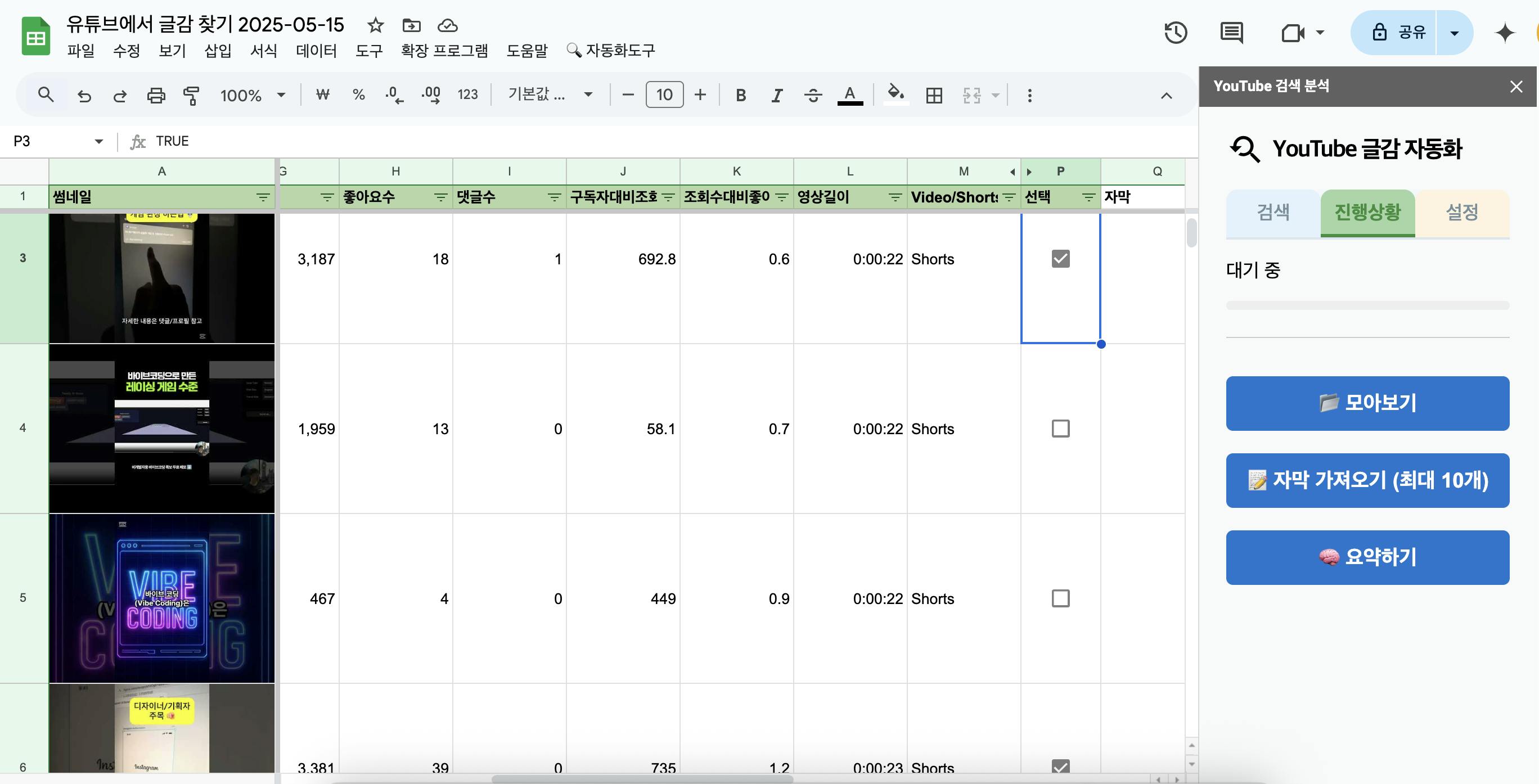The width and height of the screenshot is (1539, 784).
Task: Open the 데이터 menu
Action: [x=317, y=51]
